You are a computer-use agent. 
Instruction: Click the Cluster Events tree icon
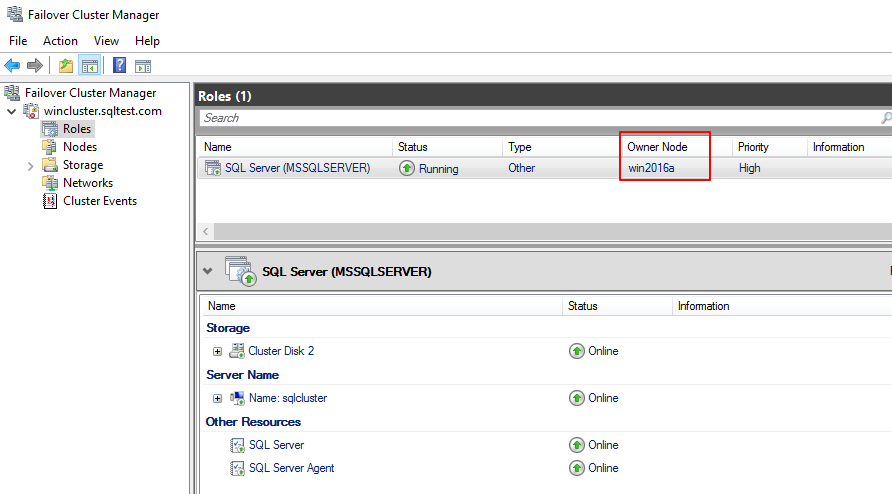(x=50, y=201)
